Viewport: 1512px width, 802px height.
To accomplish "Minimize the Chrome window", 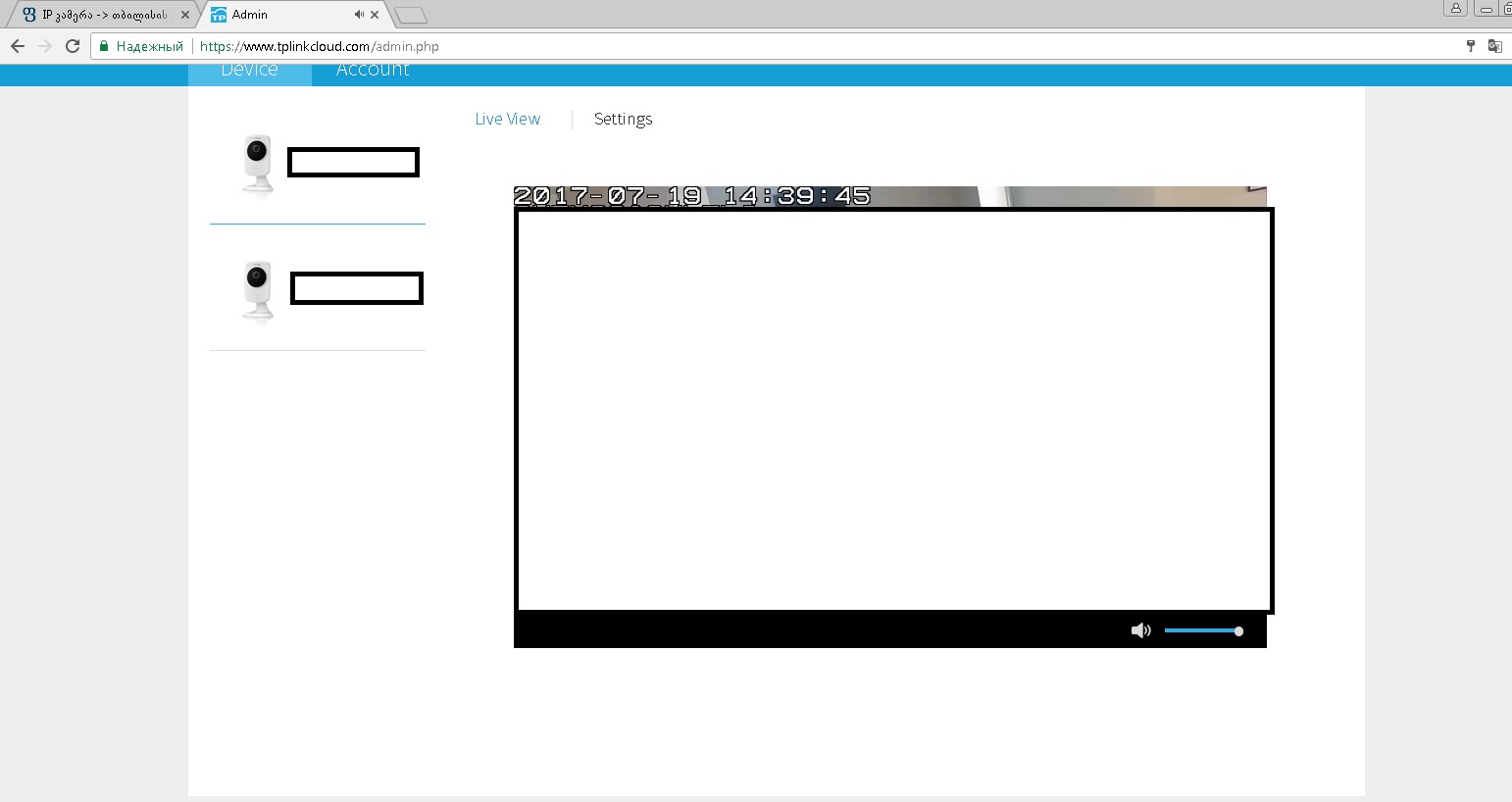I will point(1487,8).
